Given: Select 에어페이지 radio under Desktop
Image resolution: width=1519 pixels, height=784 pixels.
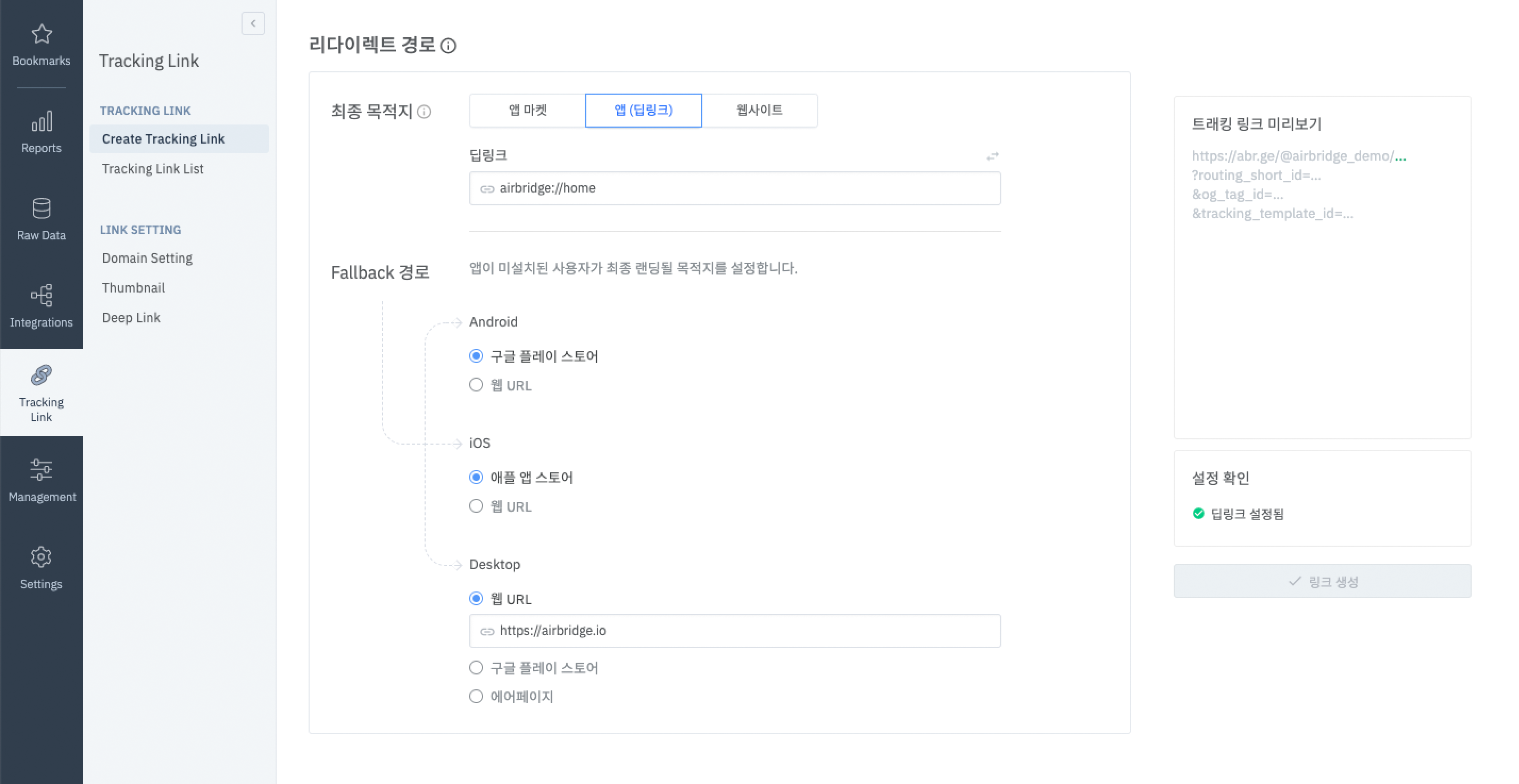Looking at the screenshot, I should [x=476, y=697].
